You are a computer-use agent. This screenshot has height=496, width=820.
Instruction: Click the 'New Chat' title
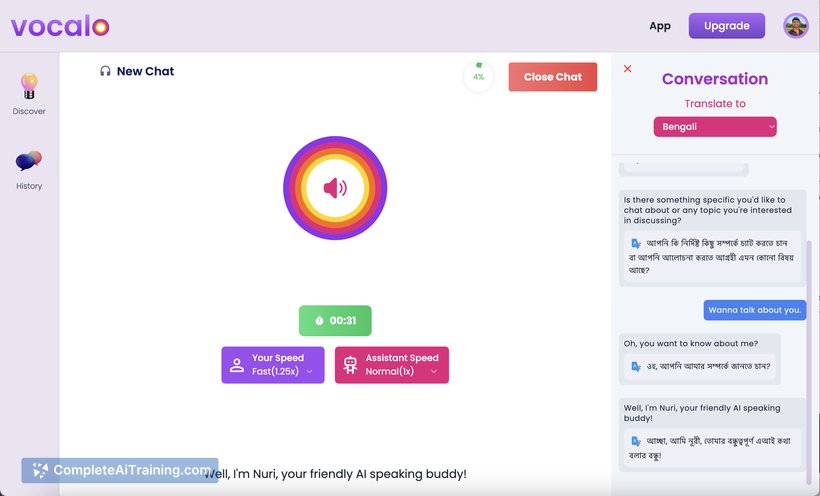tap(145, 71)
